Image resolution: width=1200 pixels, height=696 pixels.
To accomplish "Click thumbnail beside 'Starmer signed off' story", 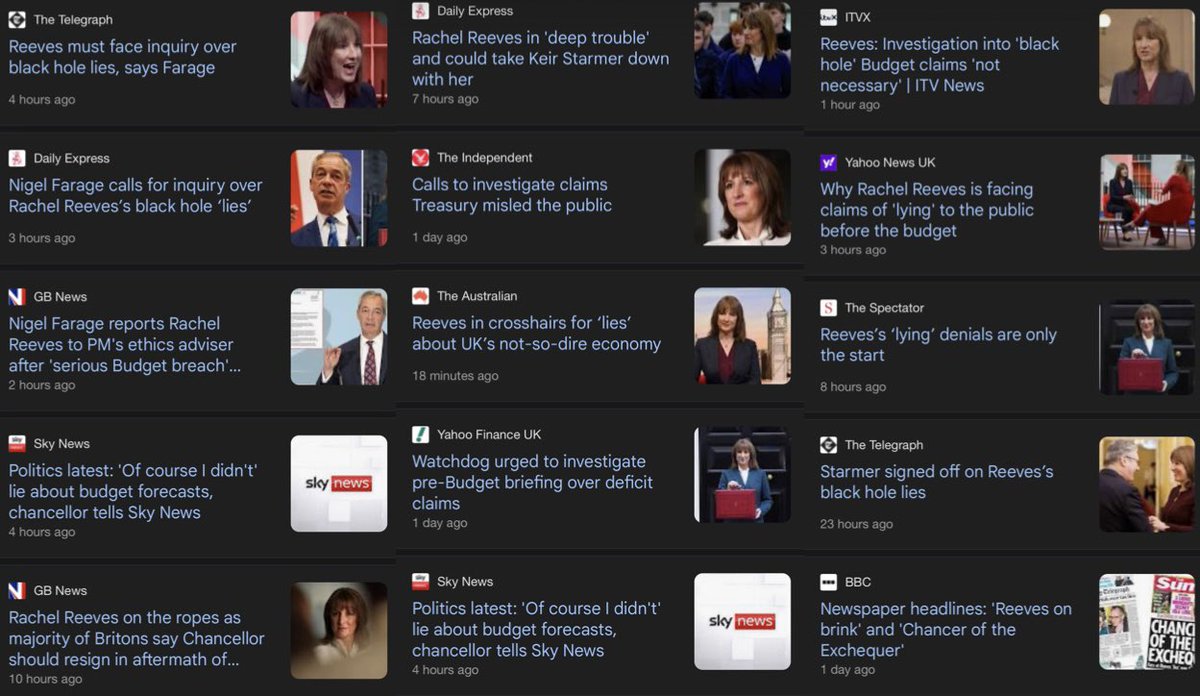I will pos(1147,484).
